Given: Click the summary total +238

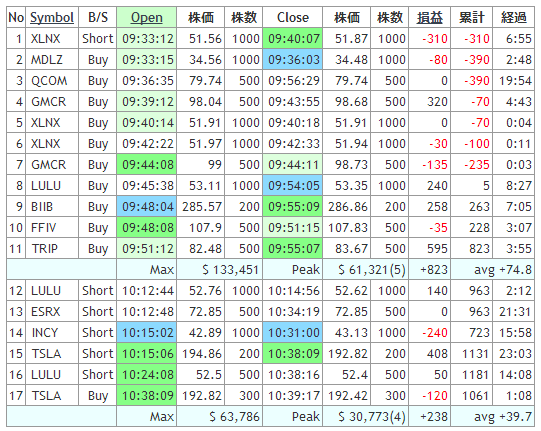Looking at the screenshot, I should [x=430, y=417].
